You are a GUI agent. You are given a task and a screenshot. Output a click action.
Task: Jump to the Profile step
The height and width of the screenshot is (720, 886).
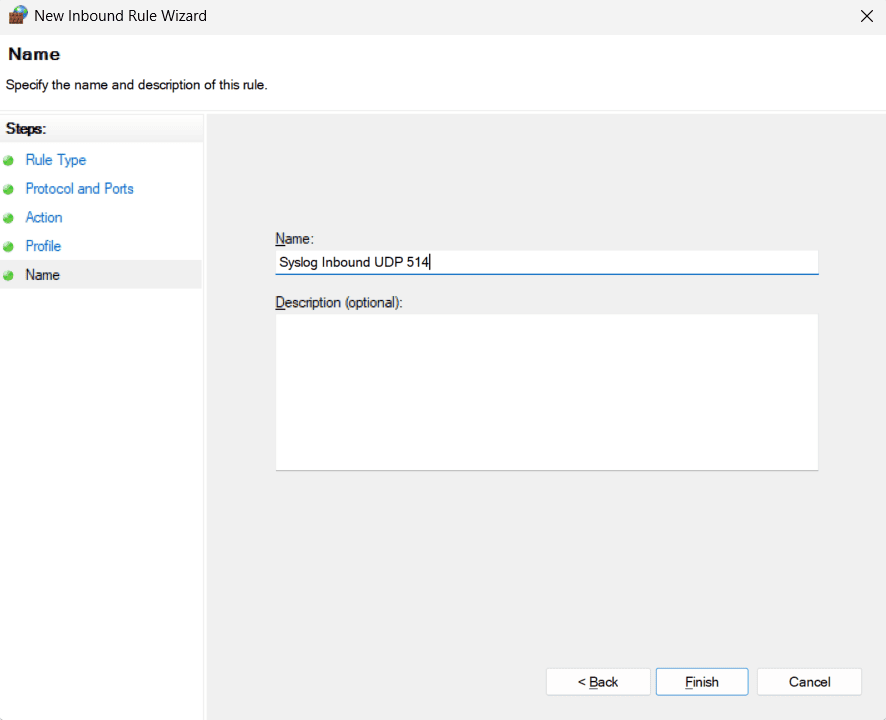[43, 246]
